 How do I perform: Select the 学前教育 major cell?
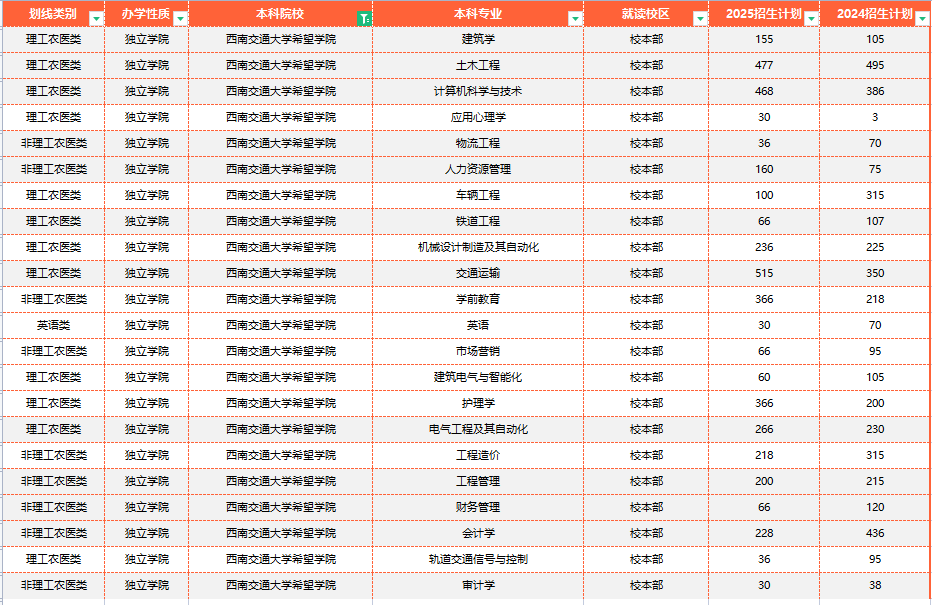(x=478, y=300)
